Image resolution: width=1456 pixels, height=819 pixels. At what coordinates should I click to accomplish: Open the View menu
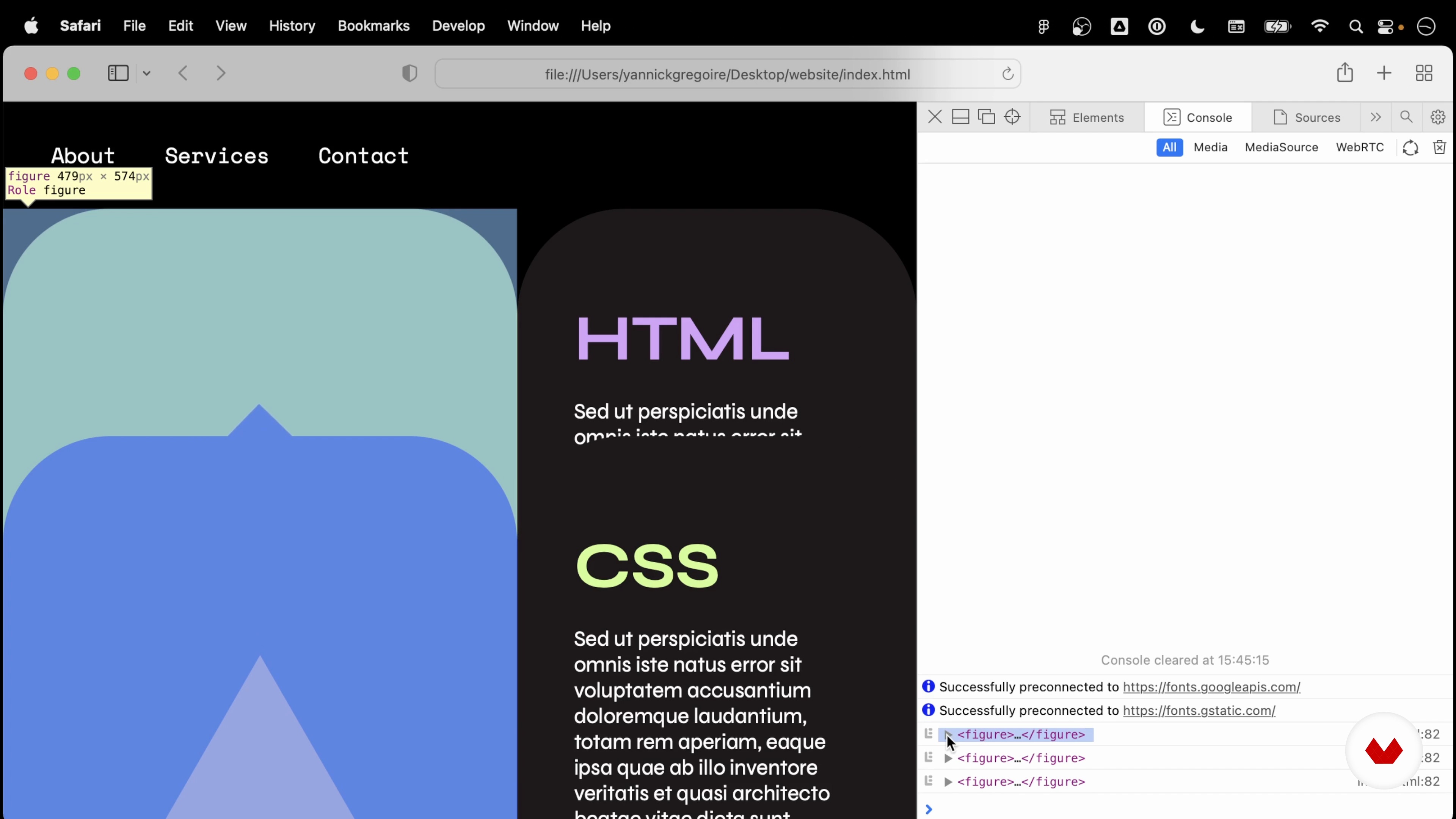pos(231,25)
